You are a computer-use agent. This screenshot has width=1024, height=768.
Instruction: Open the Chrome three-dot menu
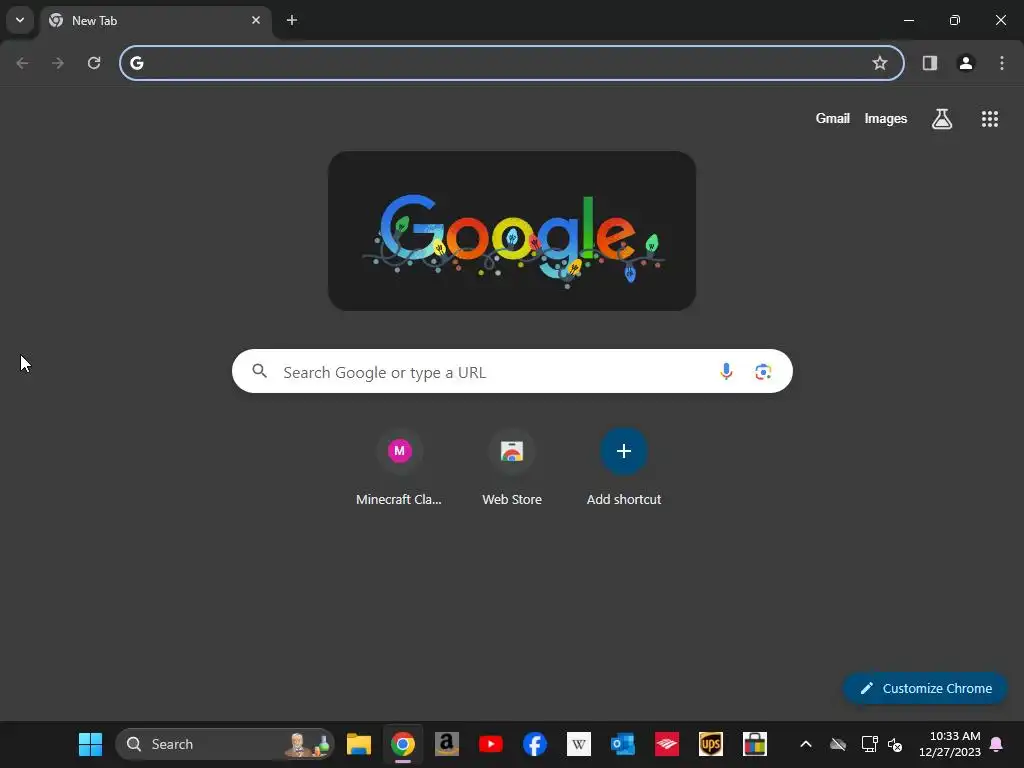click(1002, 63)
